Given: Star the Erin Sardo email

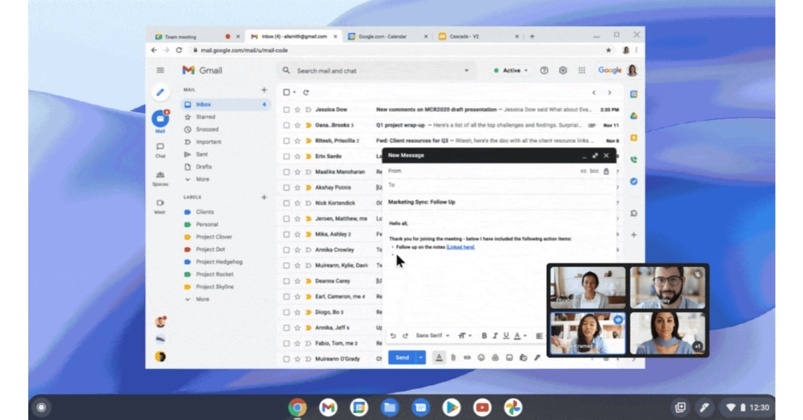Looking at the screenshot, I should click(297, 156).
